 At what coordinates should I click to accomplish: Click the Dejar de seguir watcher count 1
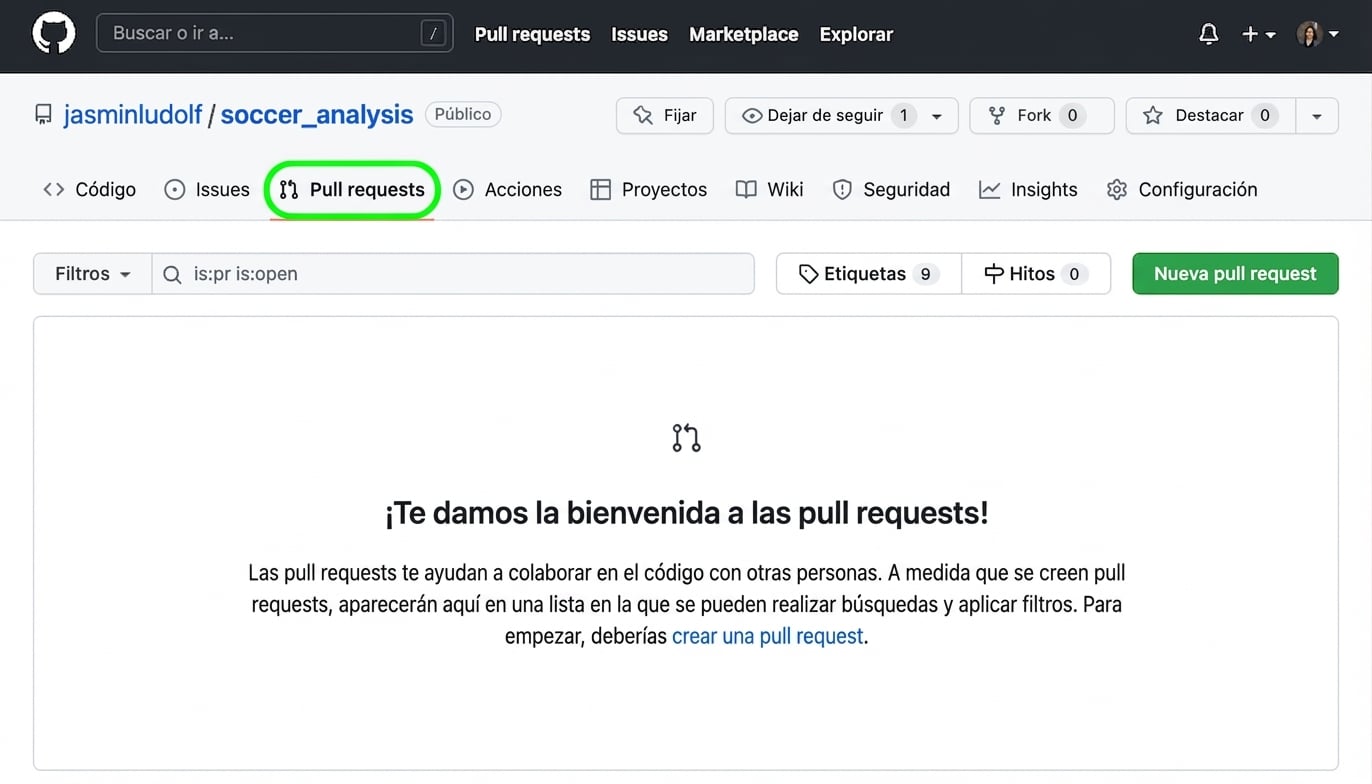tap(903, 115)
